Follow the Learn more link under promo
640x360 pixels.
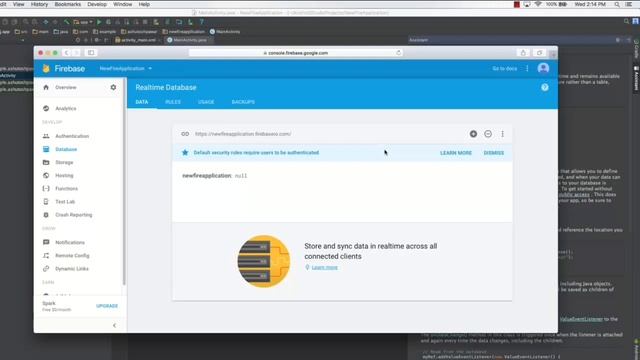click(x=324, y=267)
